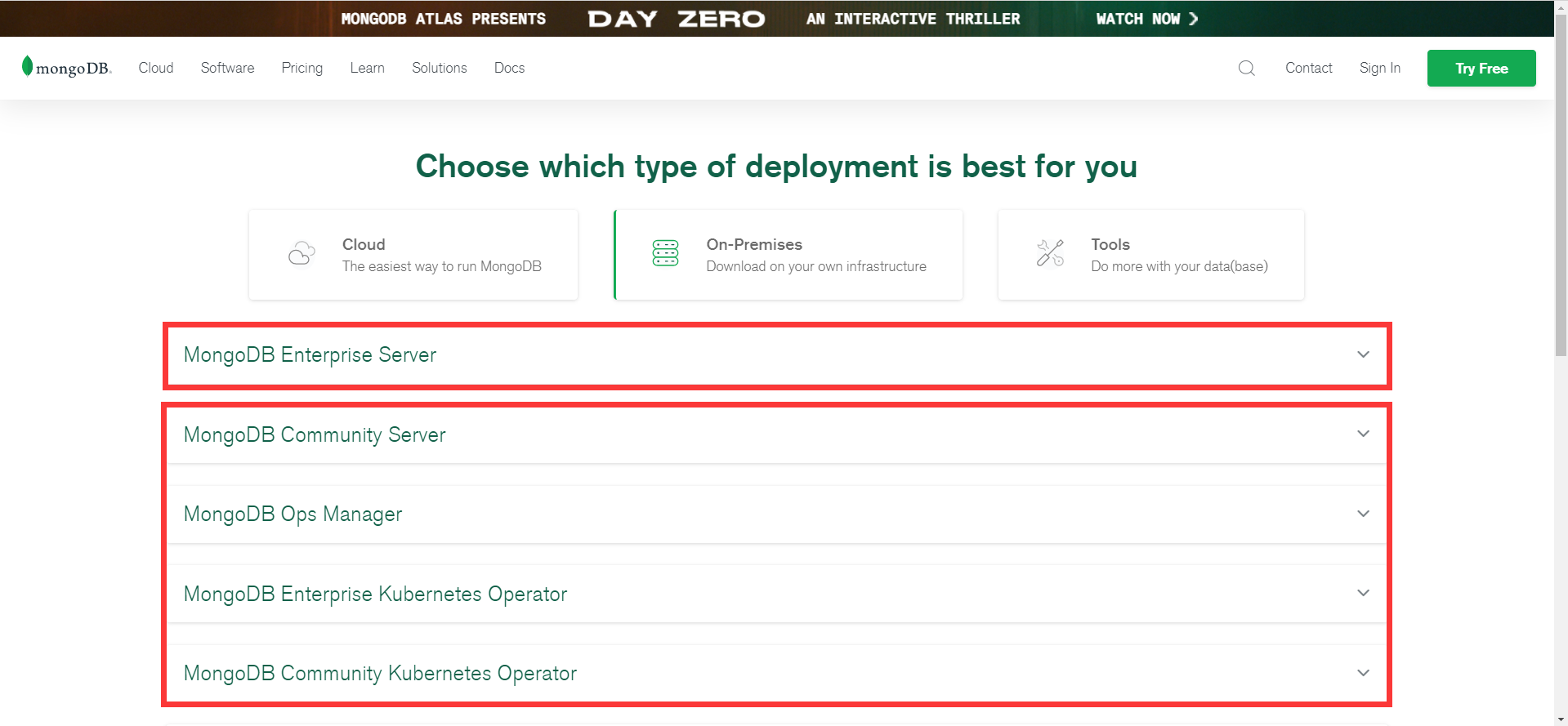The height and width of the screenshot is (726, 1568).
Task: Expand MongoDB Ops Manager chevron
Action: point(1363,514)
